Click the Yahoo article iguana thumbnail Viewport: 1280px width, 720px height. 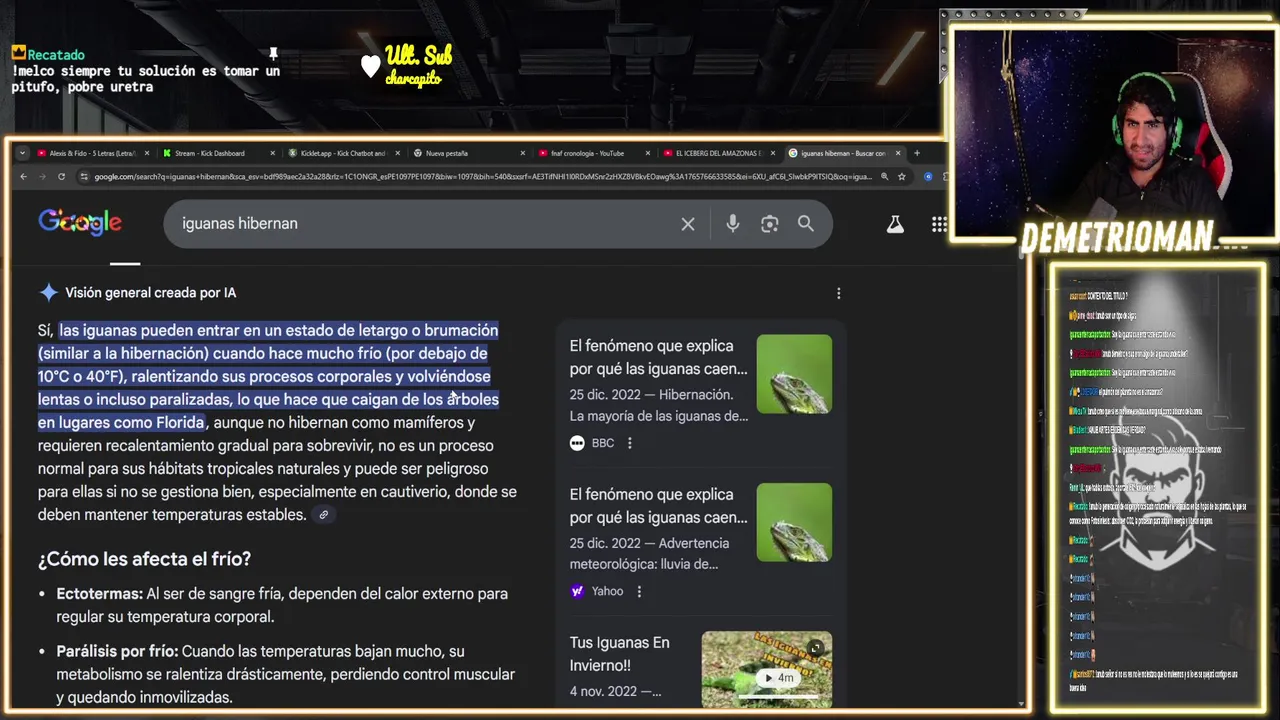coord(794,522)
